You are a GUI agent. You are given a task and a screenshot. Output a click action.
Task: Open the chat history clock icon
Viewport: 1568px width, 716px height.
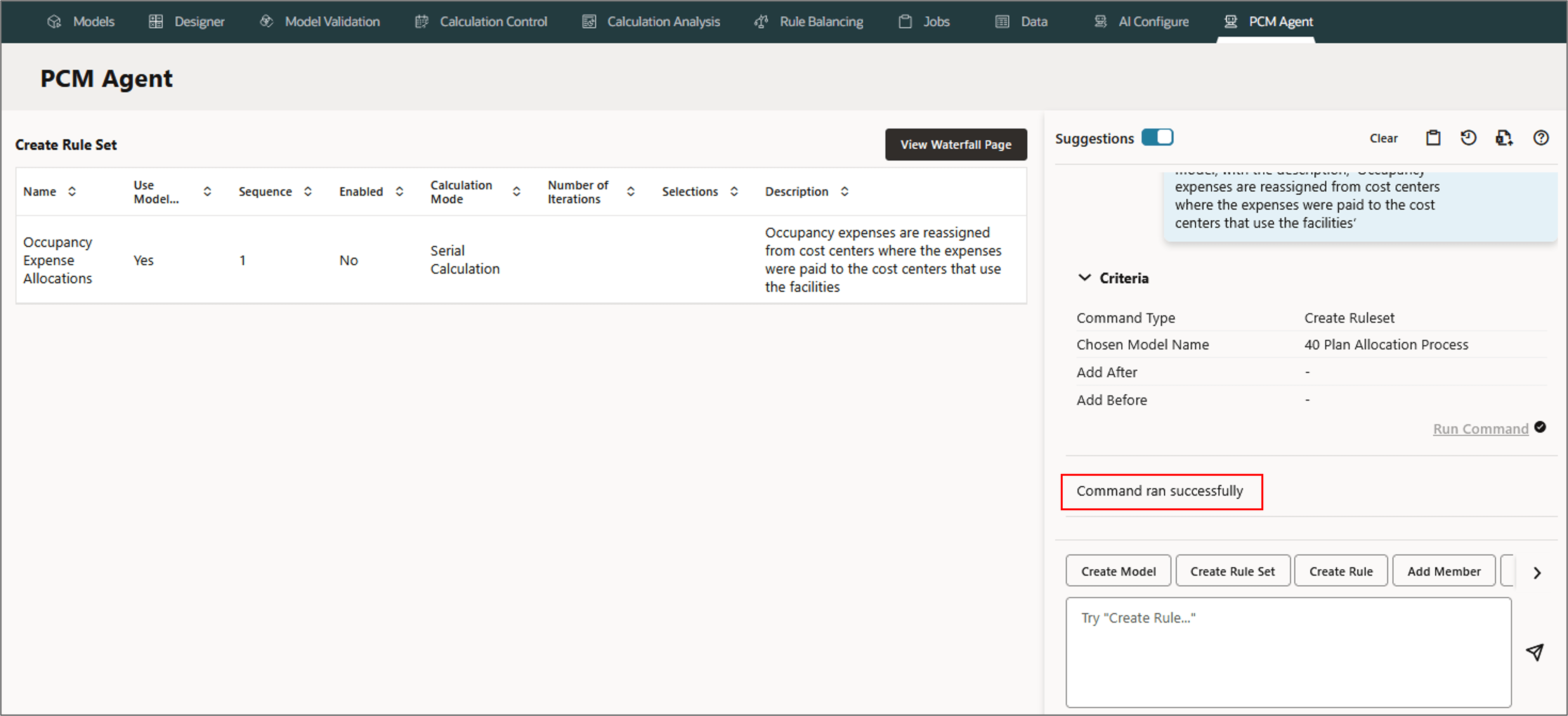pyautogui.click(x=1468, y=138)
